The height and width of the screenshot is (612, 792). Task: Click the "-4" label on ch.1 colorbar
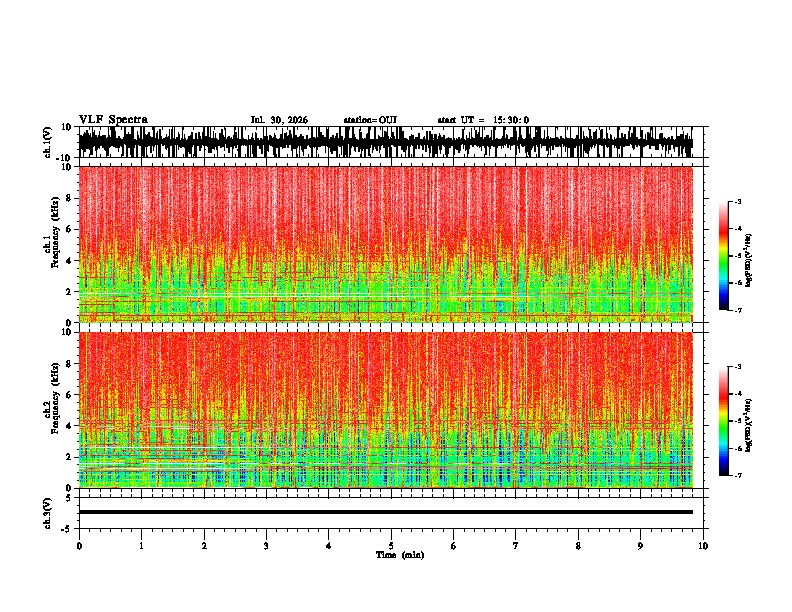click(737, 228)
